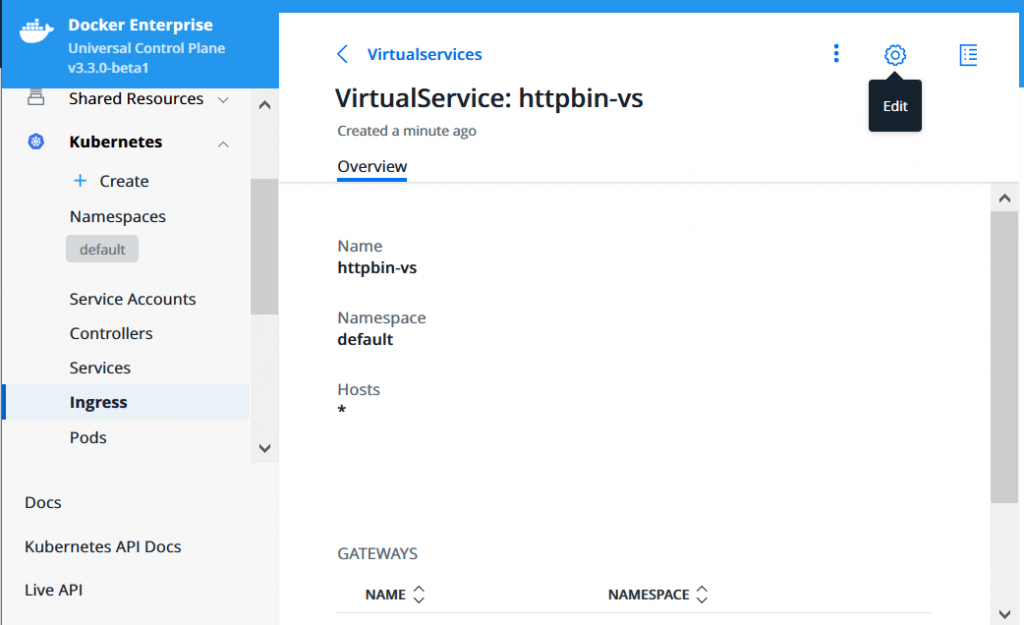Click the VirtualService: httpbin-vs heading
Image resolution: width=1024 pixels, height=625 pixels.
[x=489, y=99]
